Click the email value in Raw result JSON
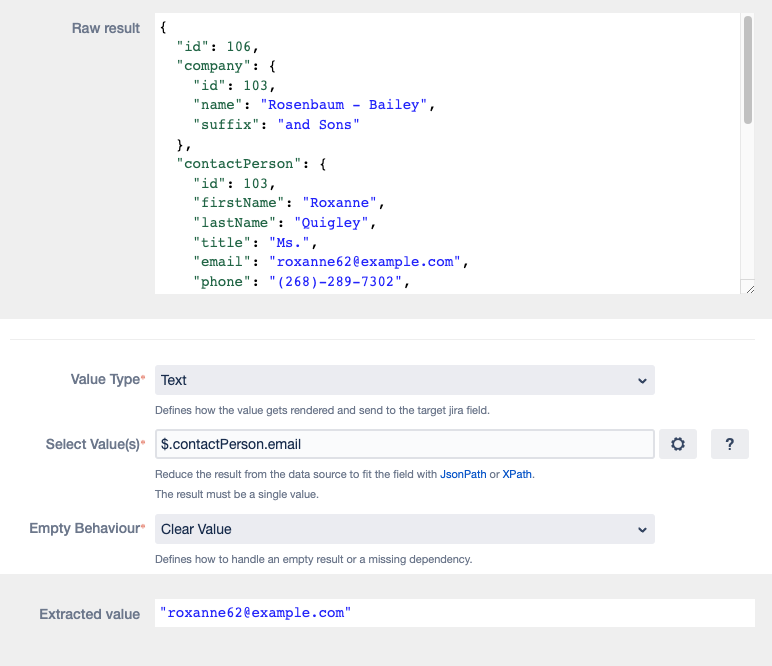This screenshot has width=772, height=666. click(x=363, y=262)
